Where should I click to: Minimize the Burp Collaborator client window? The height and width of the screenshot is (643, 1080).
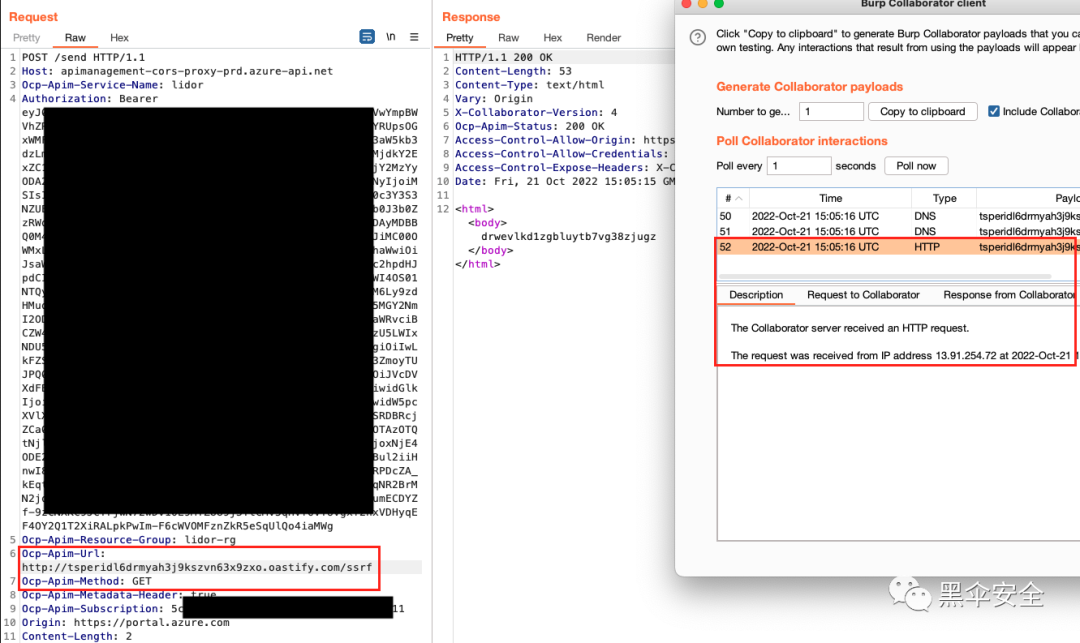pyautogui.click(x=703, y=3)
